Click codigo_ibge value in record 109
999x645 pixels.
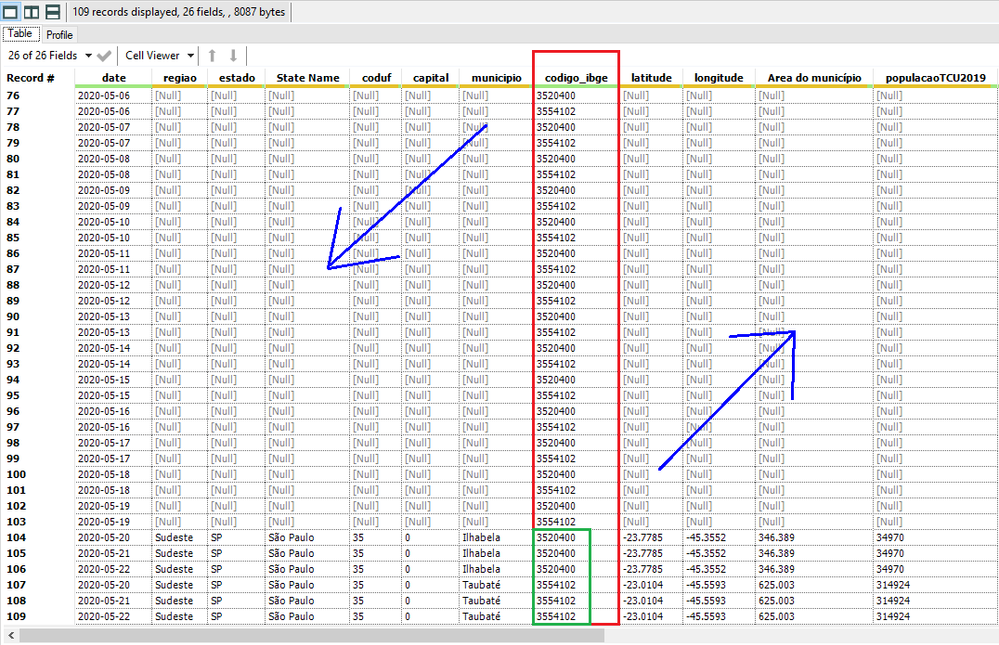(556, 617)
